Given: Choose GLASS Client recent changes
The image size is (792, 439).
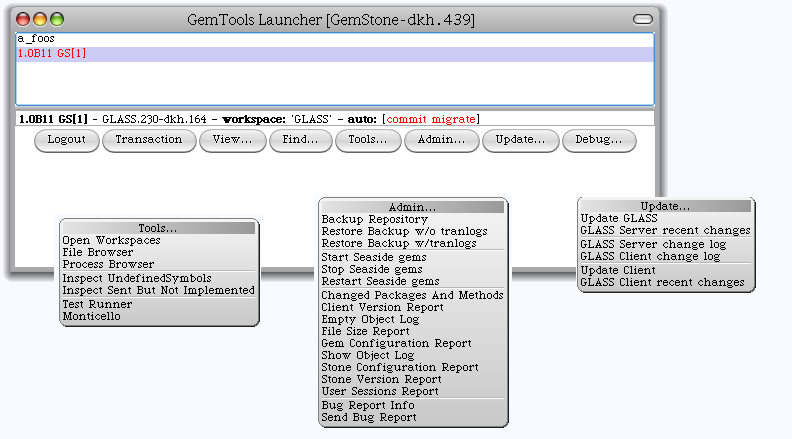Looking at the screenshot, I should point(666,282).
